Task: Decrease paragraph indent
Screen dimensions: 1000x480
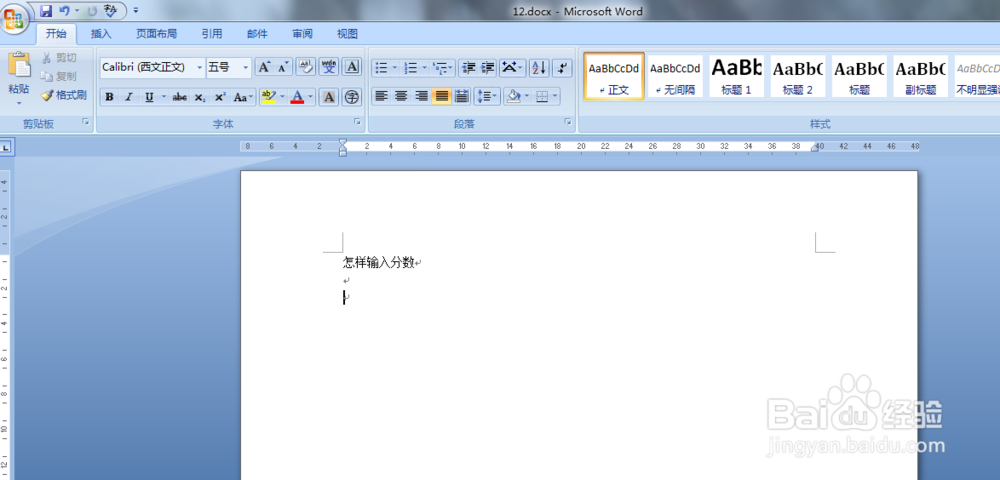Action: (x=469, y=67)
